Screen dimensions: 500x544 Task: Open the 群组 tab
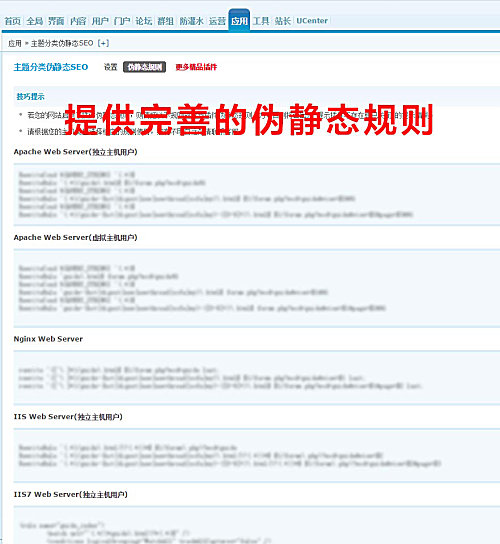click(166, 21)
